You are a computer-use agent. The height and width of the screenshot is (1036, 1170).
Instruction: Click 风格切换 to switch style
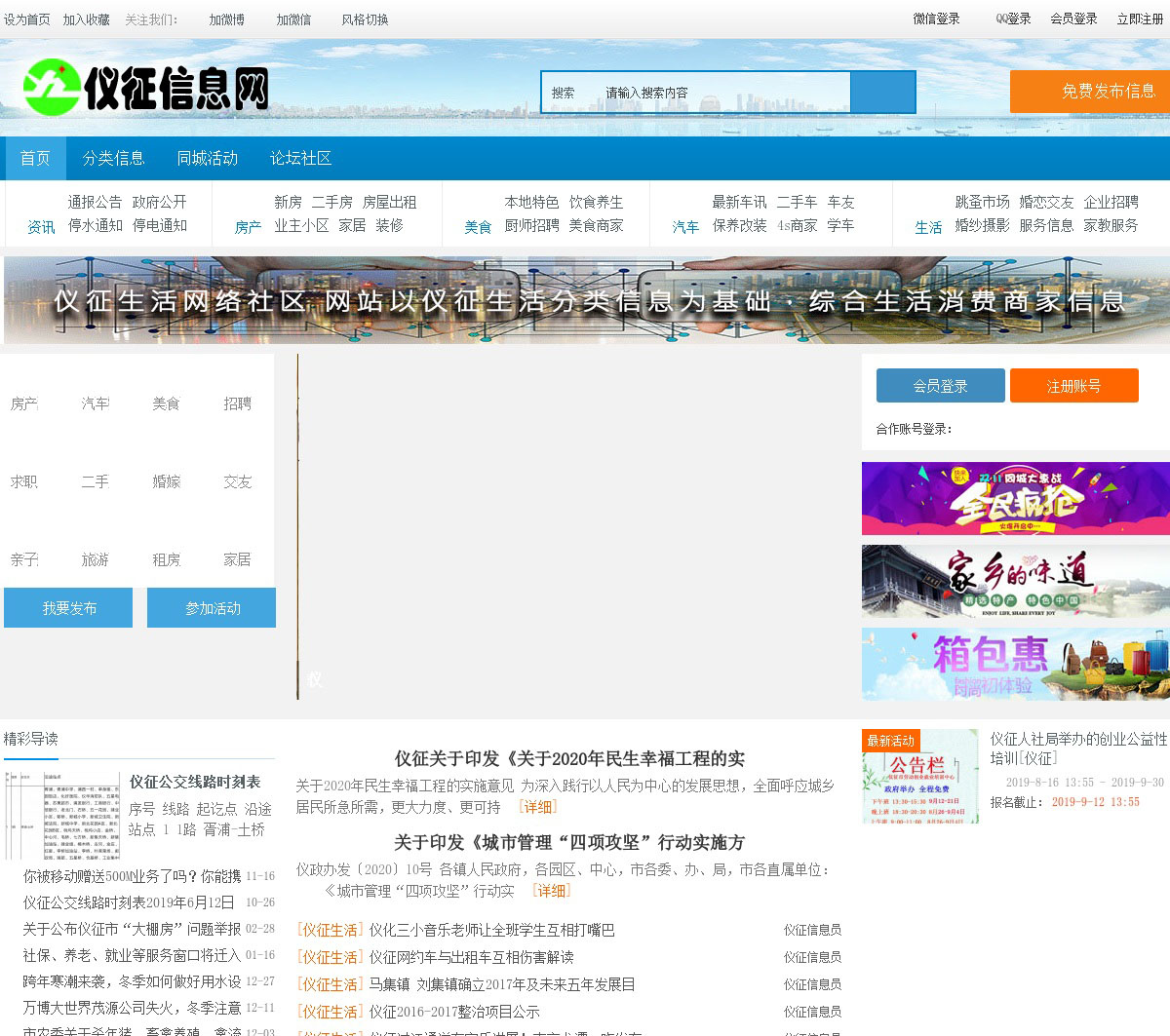tap(365, 19)
